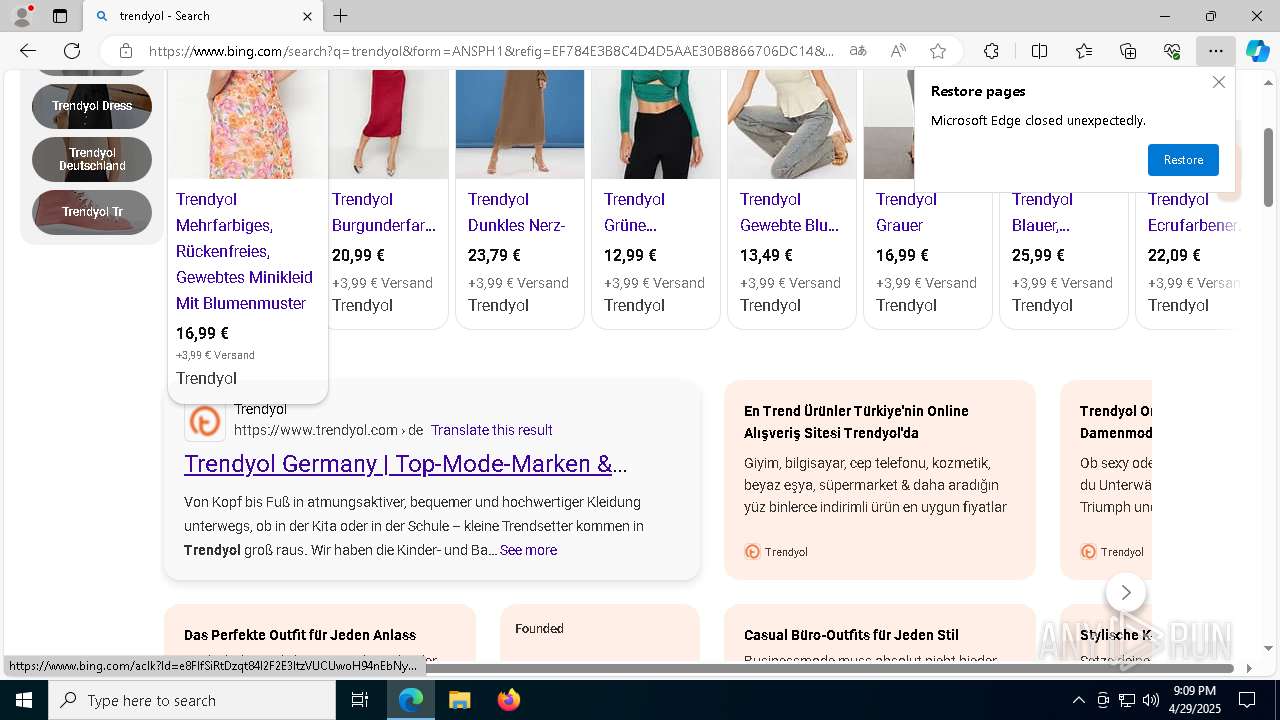Open Favorites list icon

1084,51
